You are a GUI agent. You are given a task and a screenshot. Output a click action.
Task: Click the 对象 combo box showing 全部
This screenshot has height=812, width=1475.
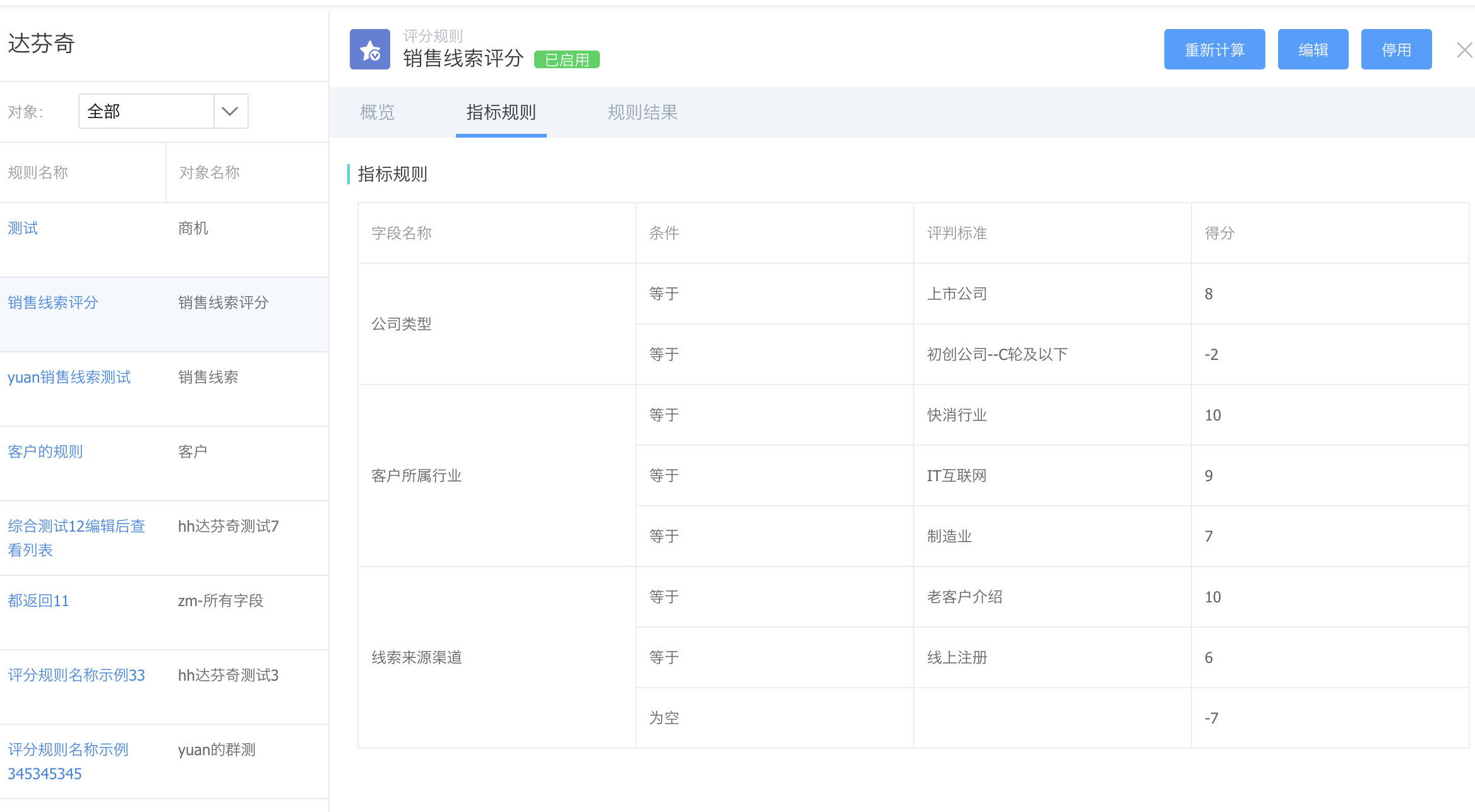[x=163, y=111]
